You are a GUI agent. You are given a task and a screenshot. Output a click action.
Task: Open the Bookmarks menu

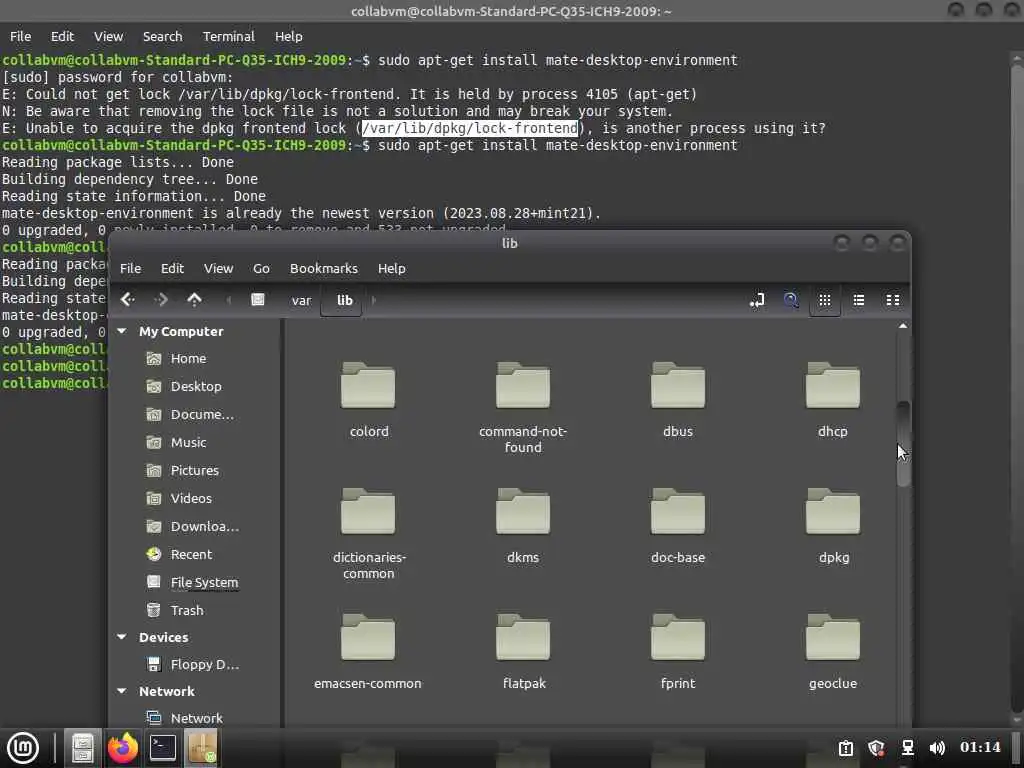324,268
